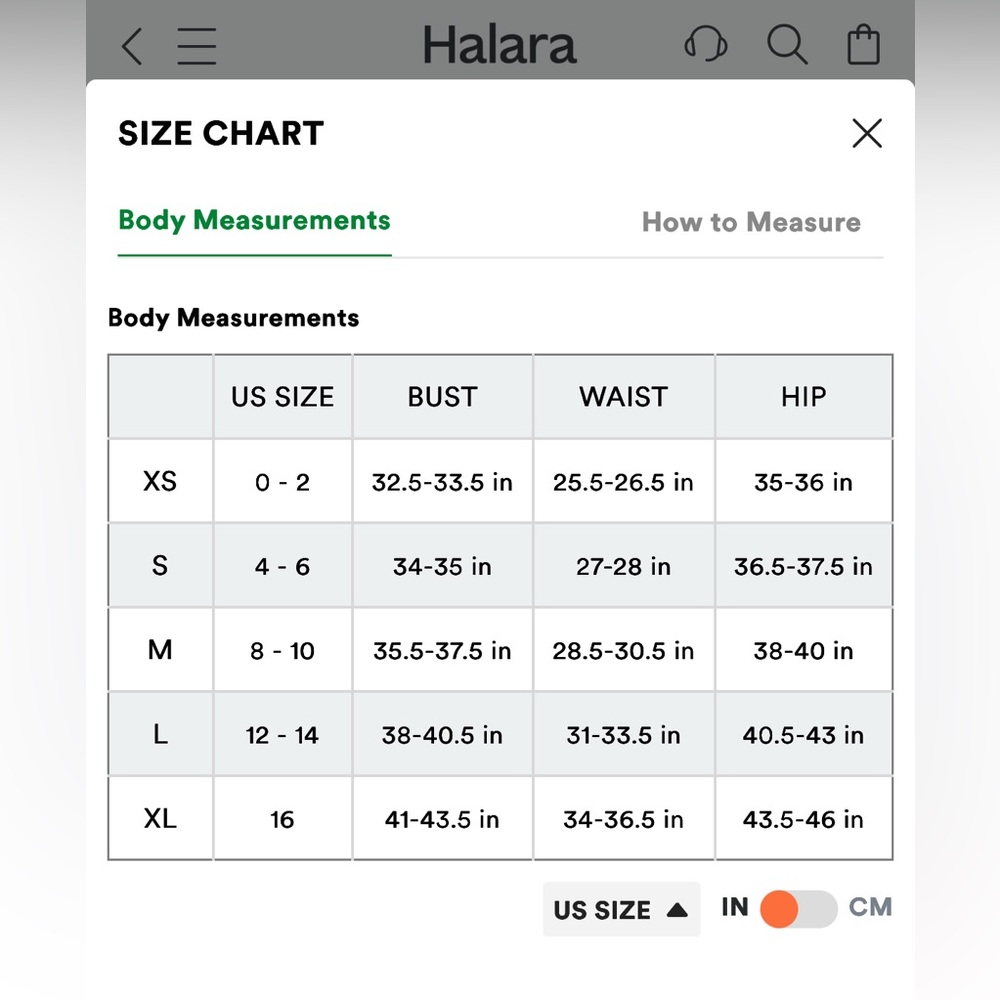Switch to How to Measure tab
Screen dimensions: 1000x1000
751,222
